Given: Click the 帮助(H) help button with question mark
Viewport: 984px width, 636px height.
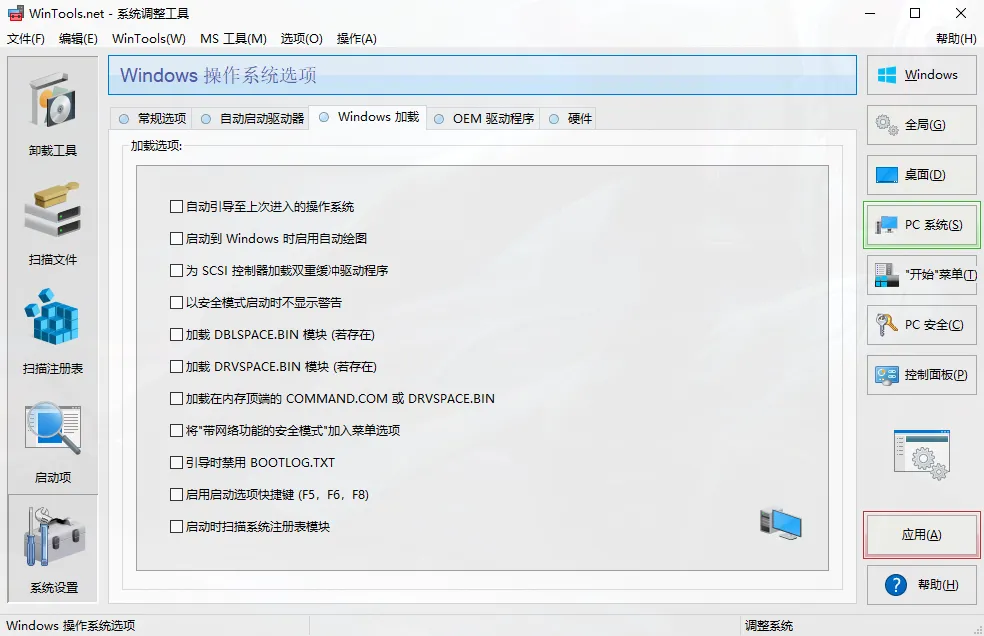Looking at the screenshot, I should pos(921,585).
